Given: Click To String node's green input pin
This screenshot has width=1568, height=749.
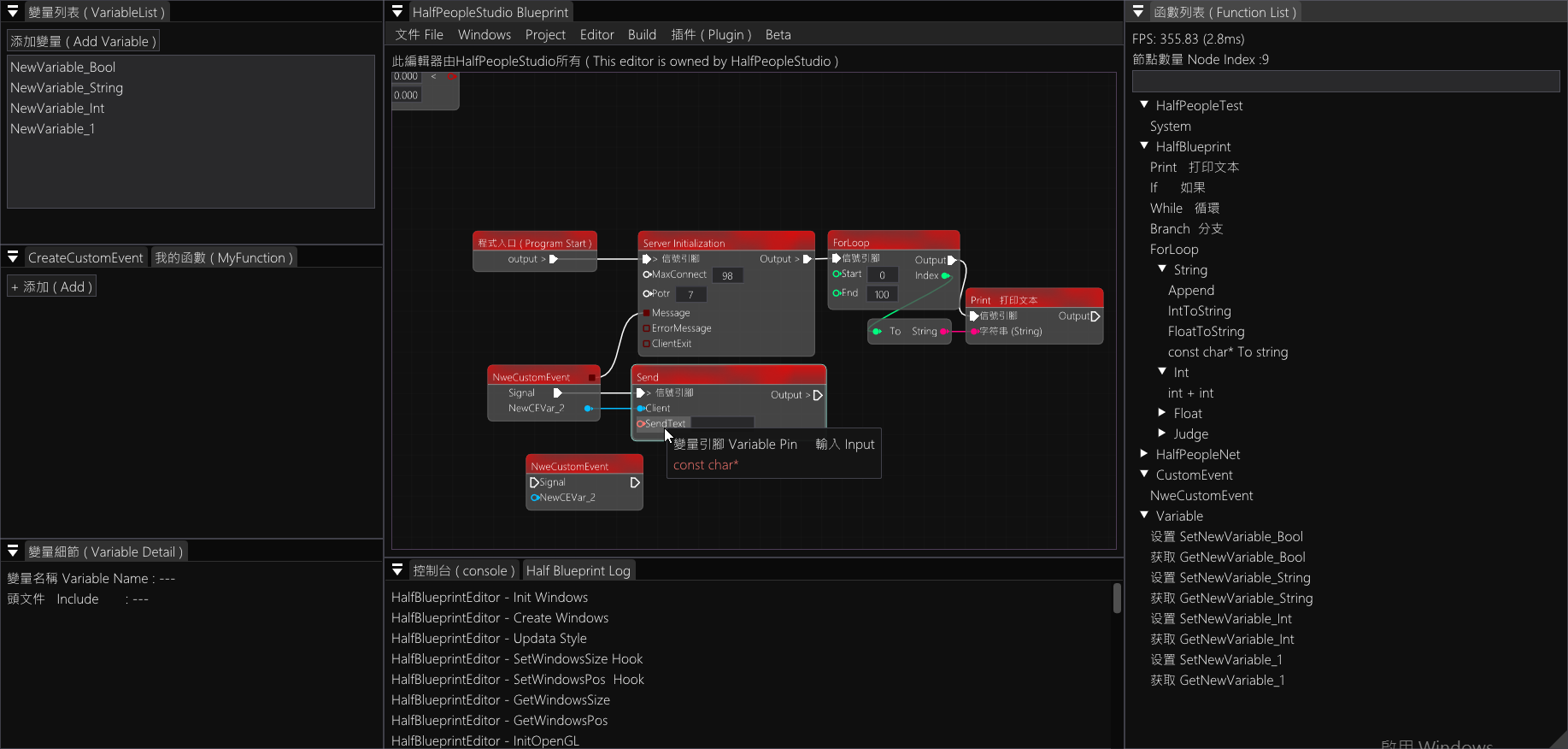Looking at the screenshot, I should coord(877,331).
